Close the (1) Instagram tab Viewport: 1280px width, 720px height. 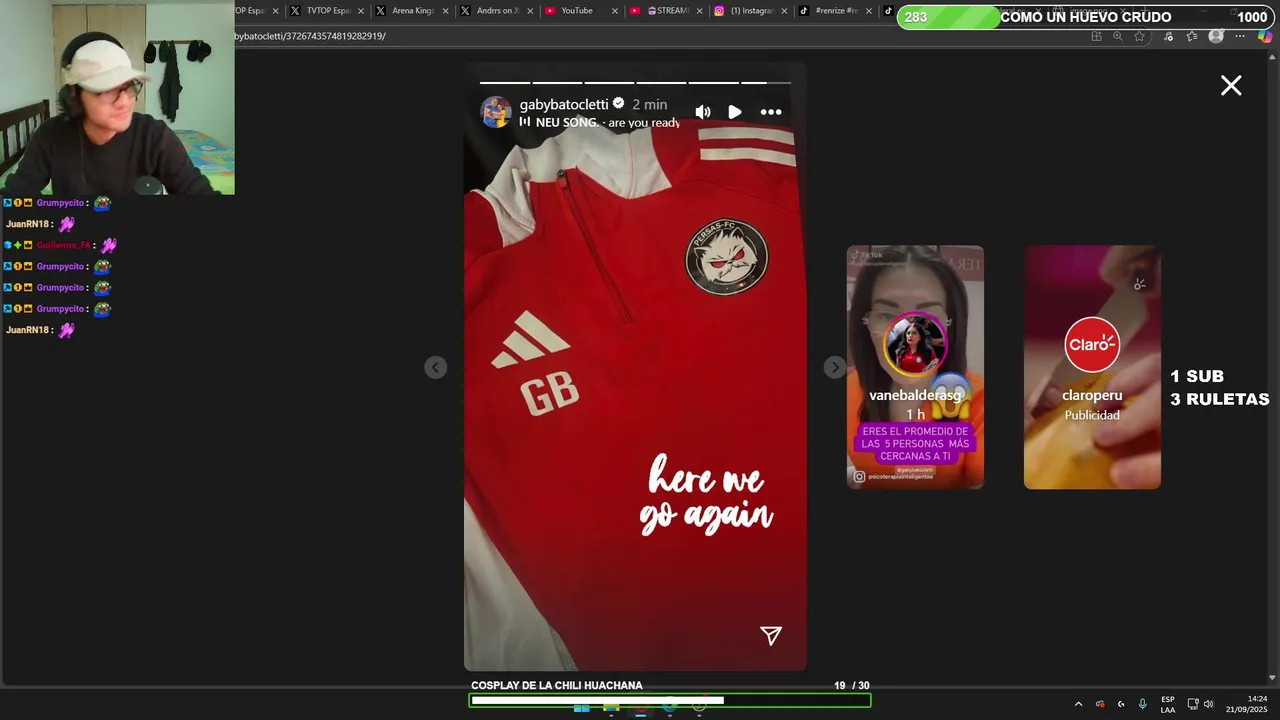784,11
